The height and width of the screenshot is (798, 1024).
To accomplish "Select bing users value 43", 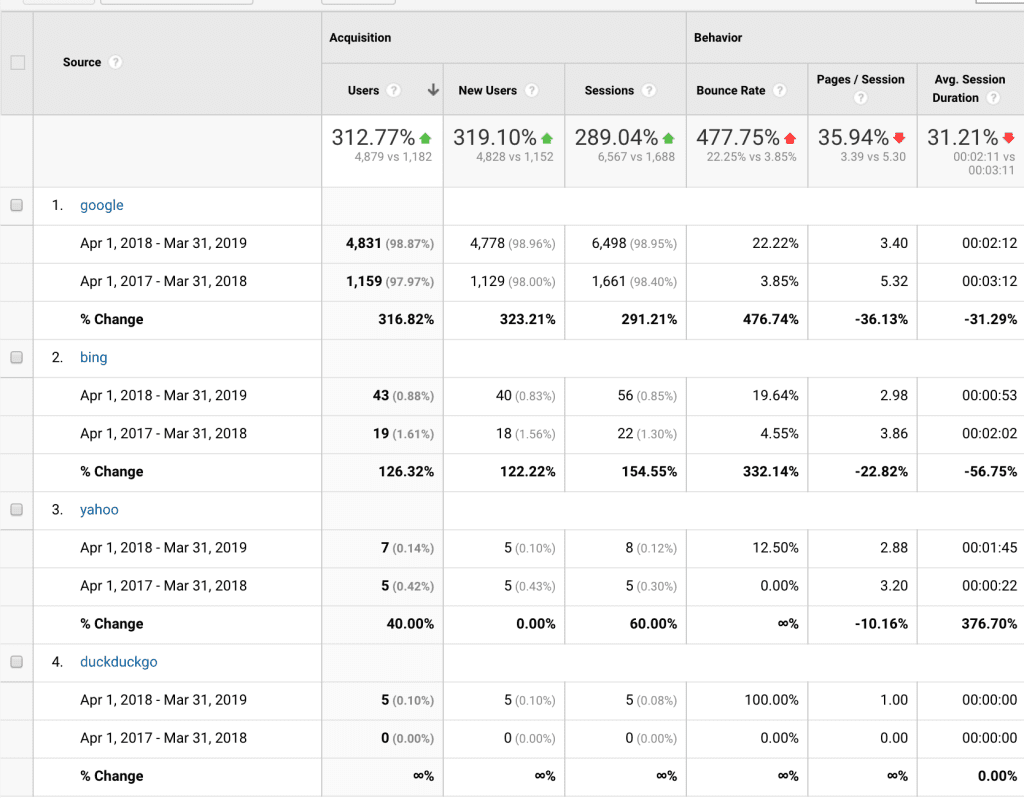I will coord(381,395).
